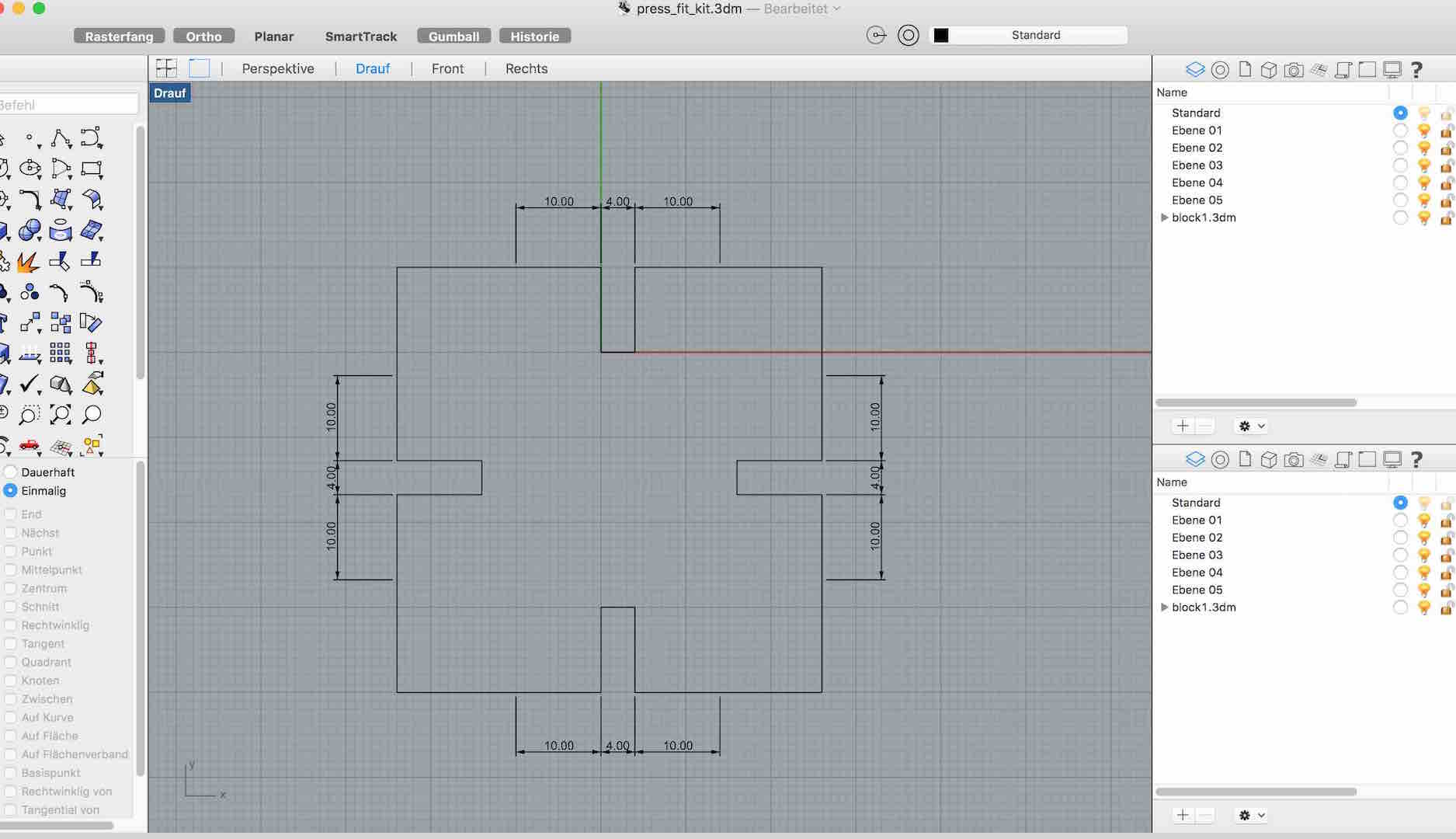Select the Einmalig radio option

pyautogui.click(x=10, y=491)
